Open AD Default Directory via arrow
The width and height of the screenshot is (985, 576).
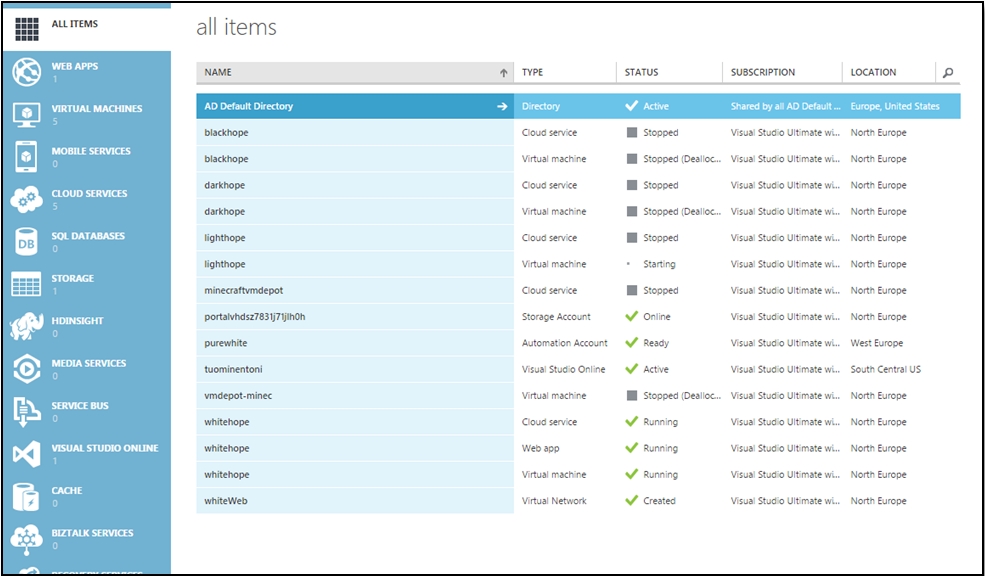tap(502, 106)
